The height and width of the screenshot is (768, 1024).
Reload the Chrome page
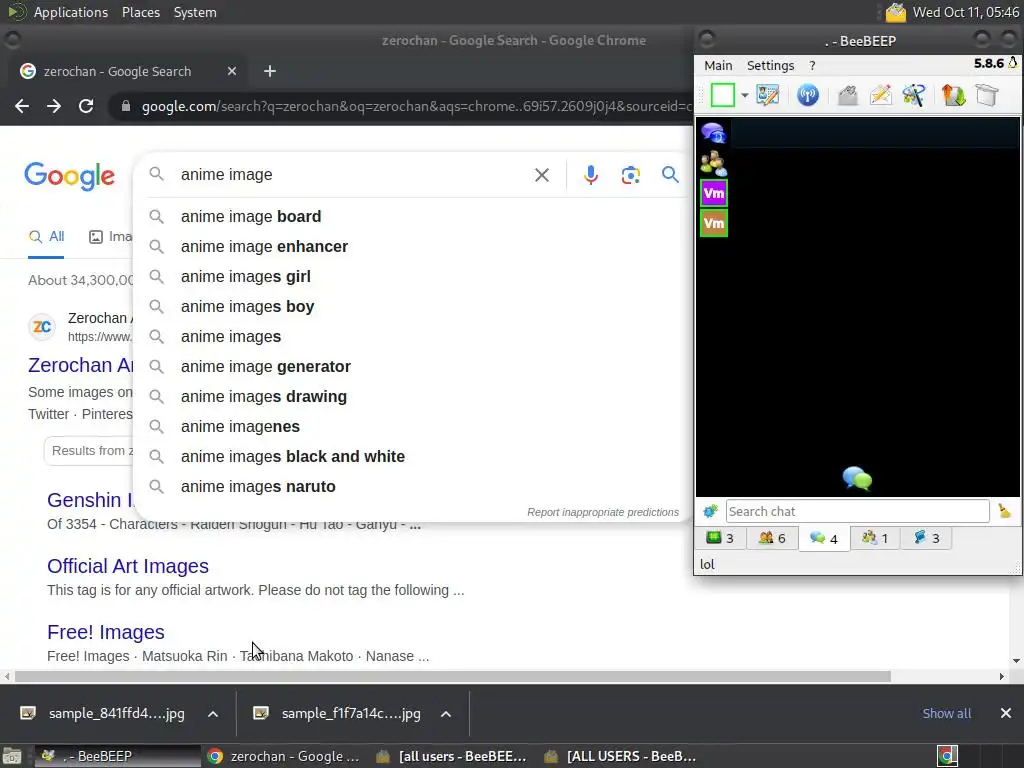click(86, 106)
